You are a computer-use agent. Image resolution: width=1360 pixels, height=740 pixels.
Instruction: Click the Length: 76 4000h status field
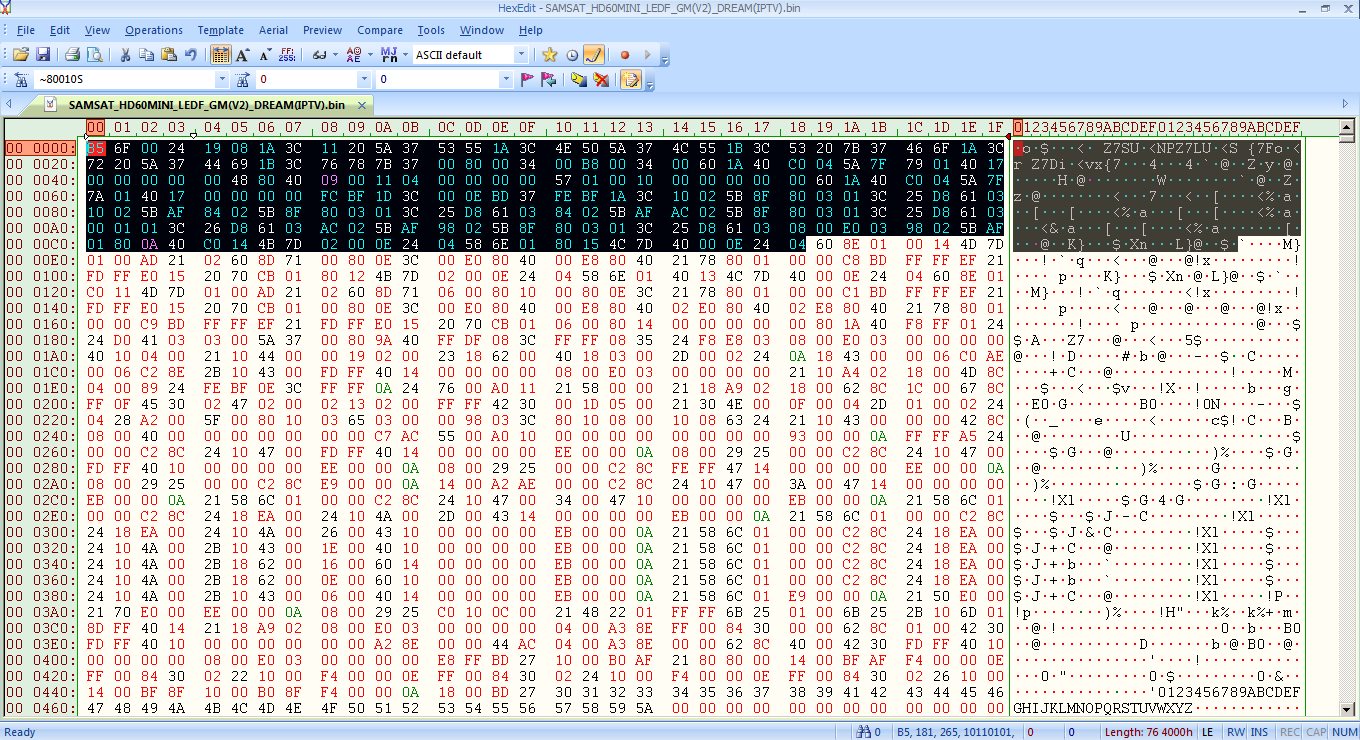(1149, 732)
